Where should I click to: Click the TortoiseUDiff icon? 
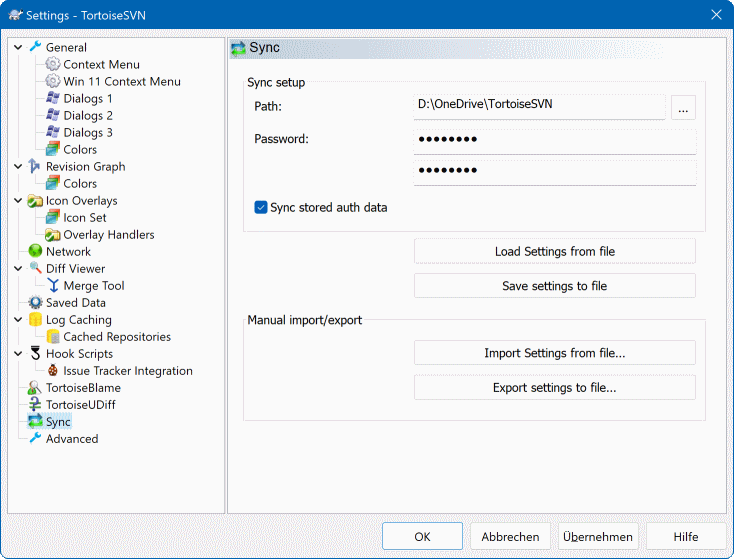click(35, 405)
